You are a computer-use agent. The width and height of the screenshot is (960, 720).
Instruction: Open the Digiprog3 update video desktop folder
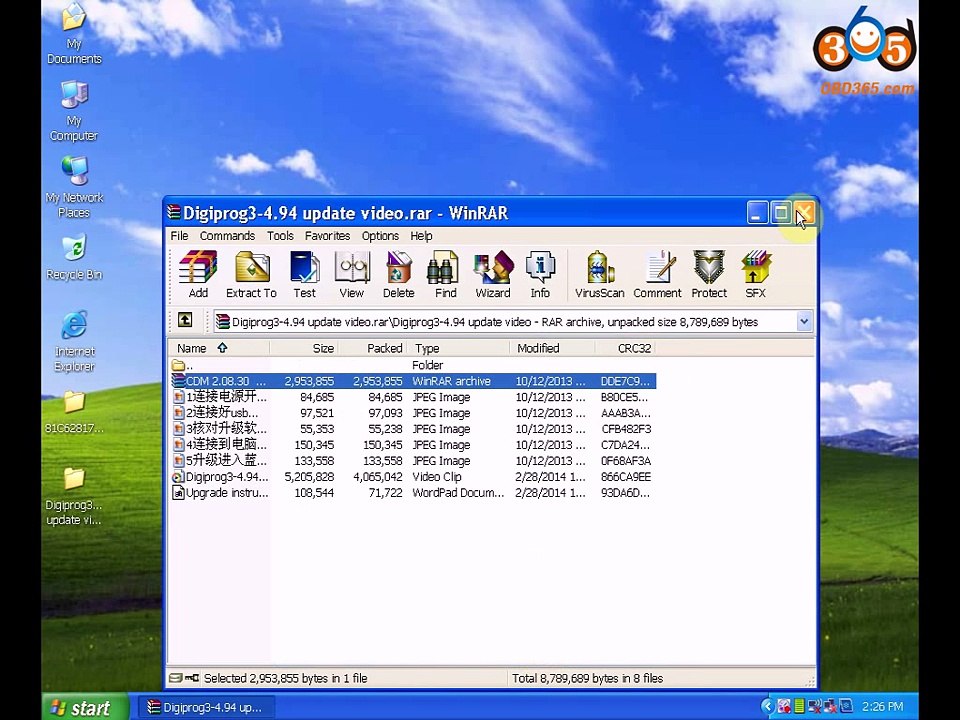click(x=74, y=497)
